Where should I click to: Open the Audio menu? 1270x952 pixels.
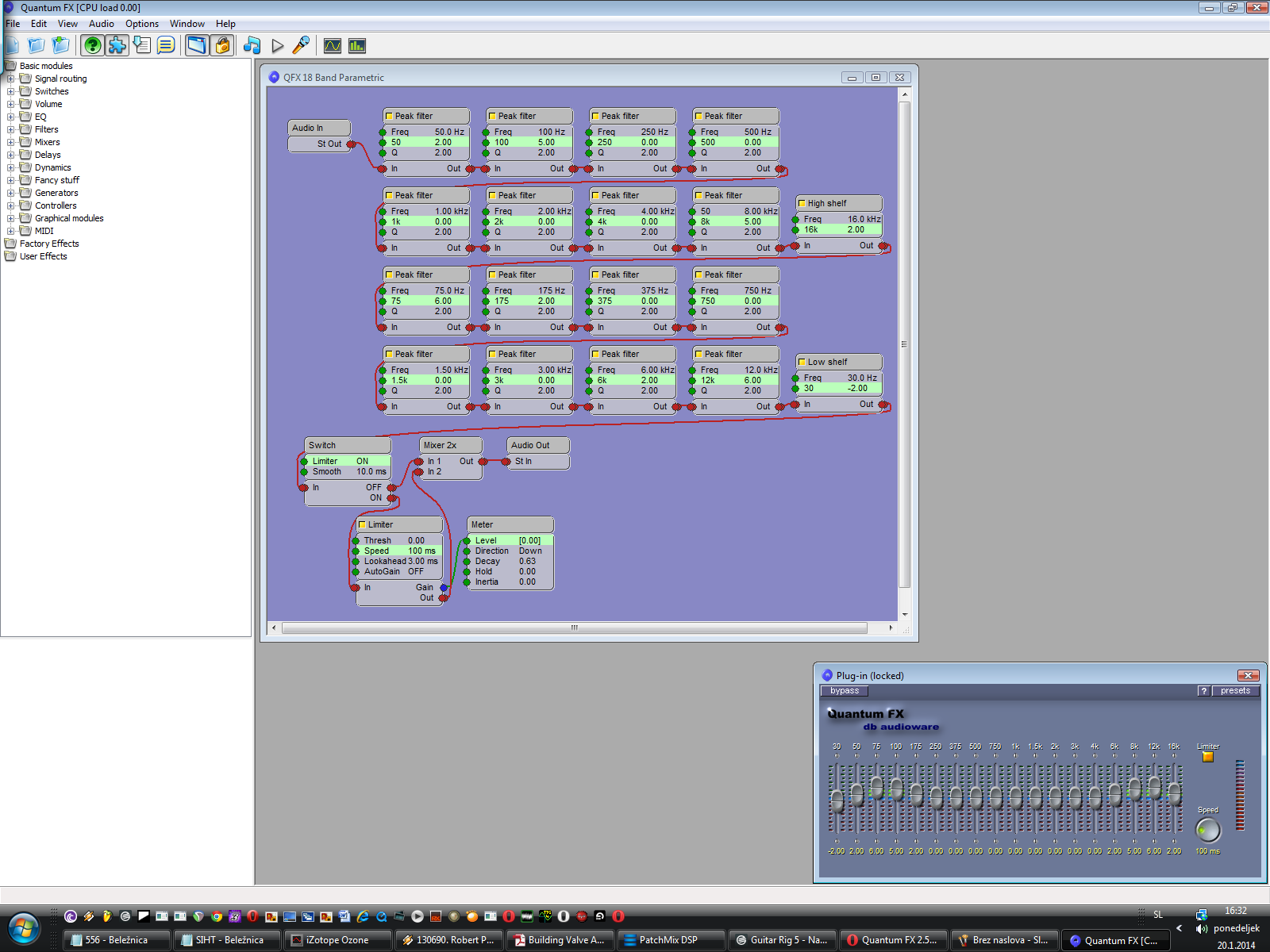coord(101,24)
